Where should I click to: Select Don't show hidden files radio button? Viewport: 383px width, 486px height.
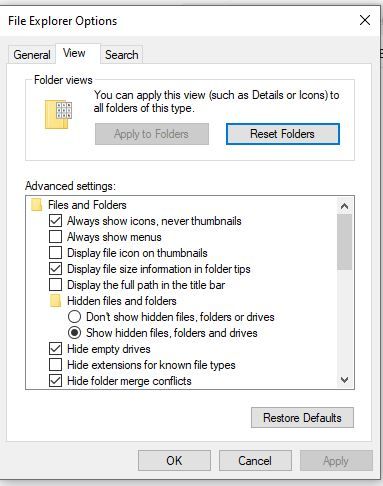pos(74,317)
